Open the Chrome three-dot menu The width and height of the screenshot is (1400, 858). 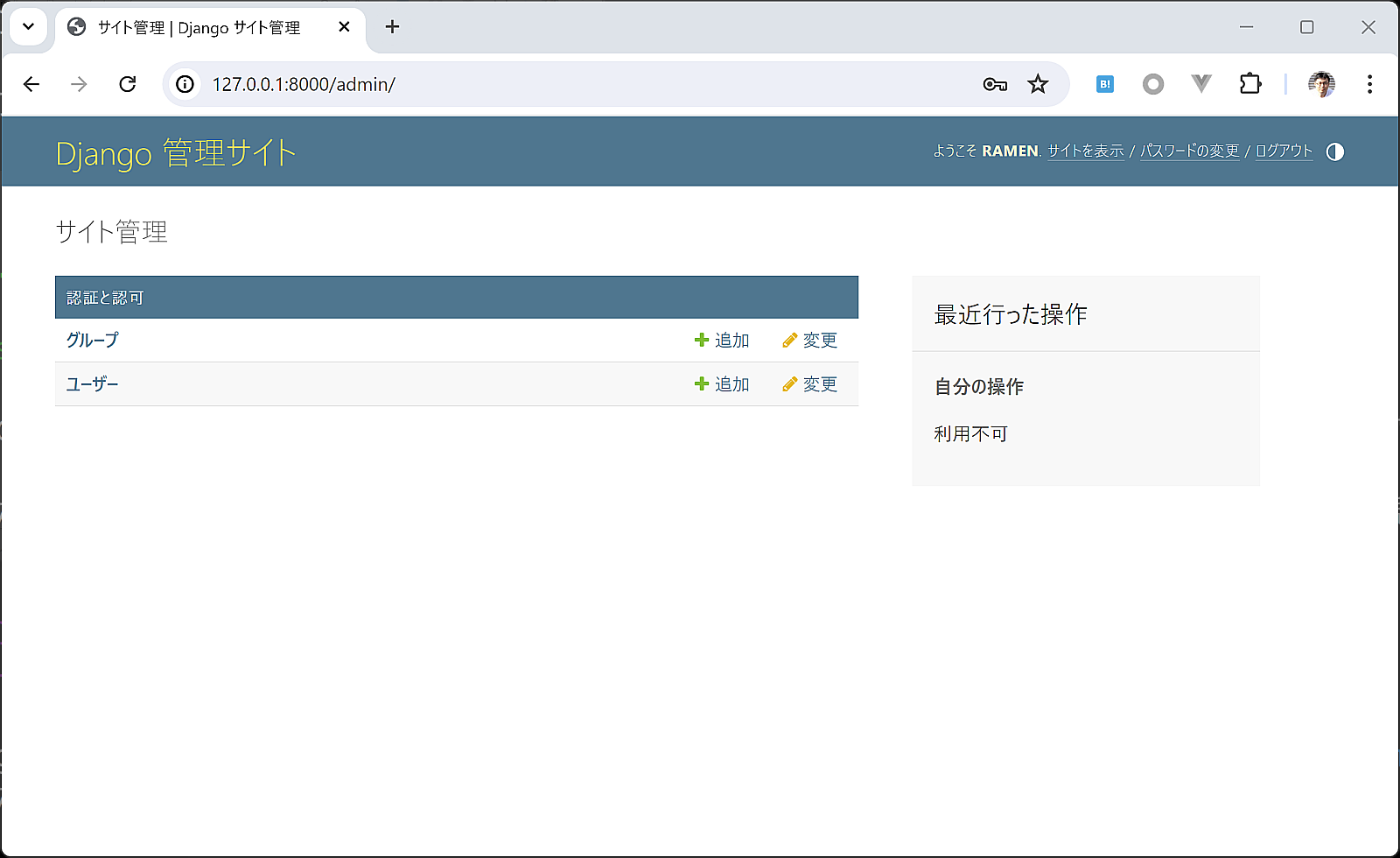coord(1369,84)
